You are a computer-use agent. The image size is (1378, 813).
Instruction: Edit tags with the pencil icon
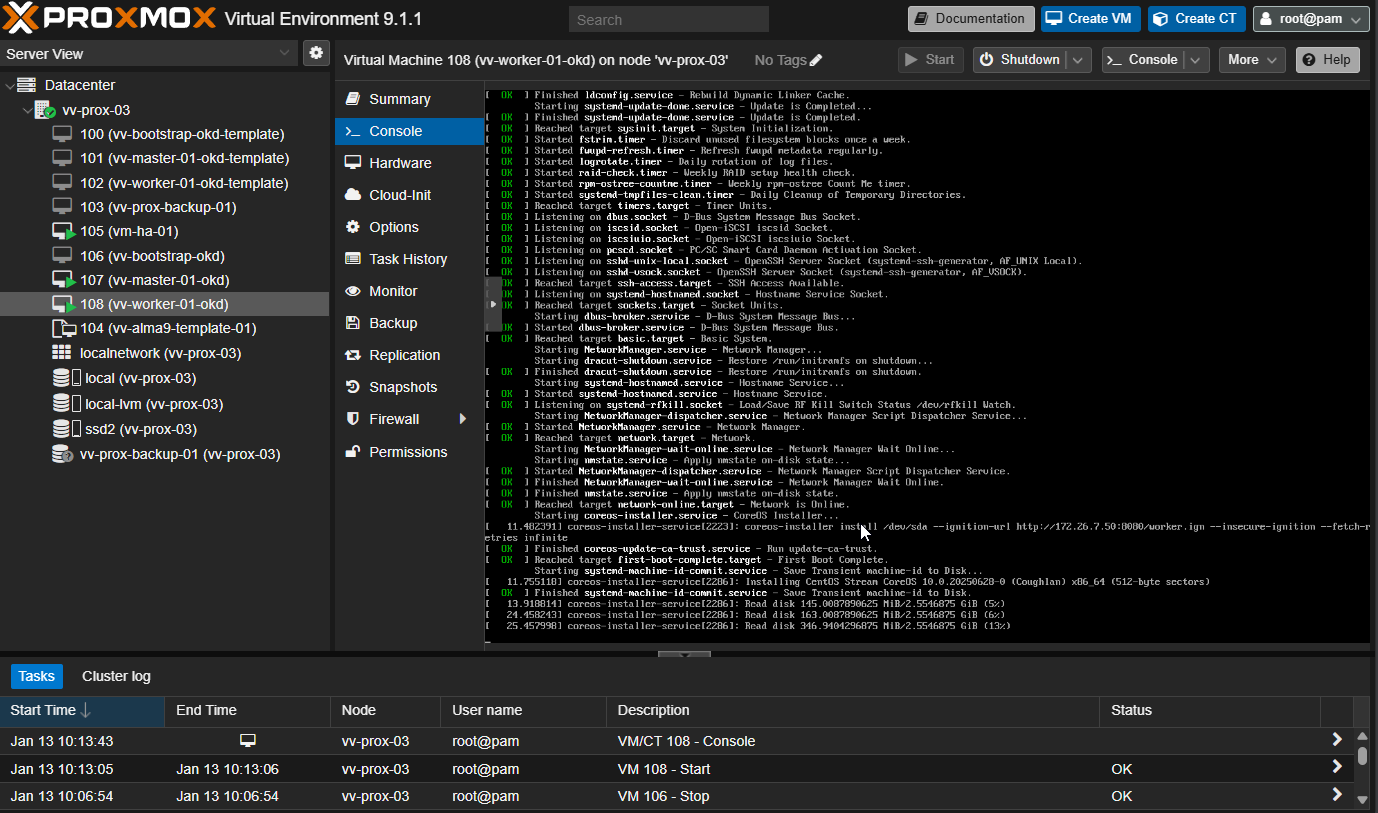click(816, 60)
